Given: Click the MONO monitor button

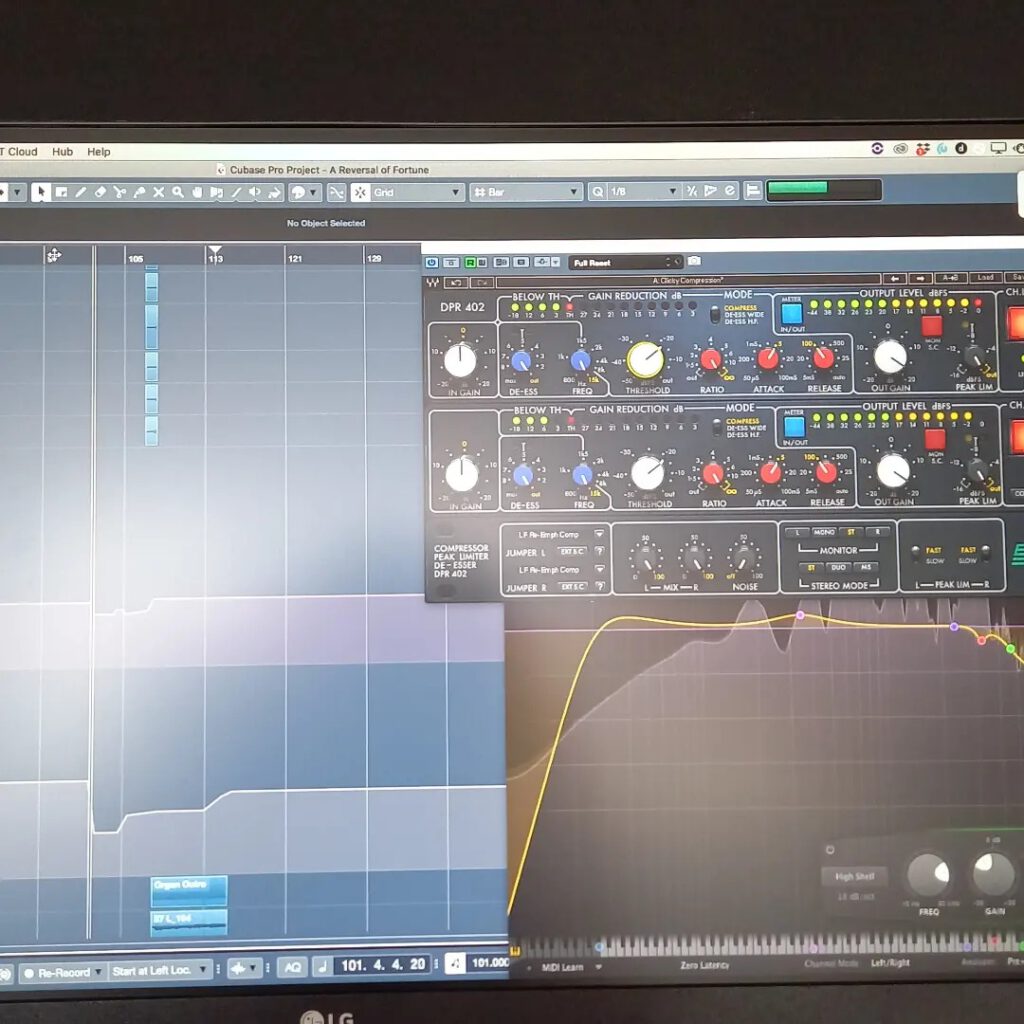Looking at the screenshot, I should tap(824, 532).
